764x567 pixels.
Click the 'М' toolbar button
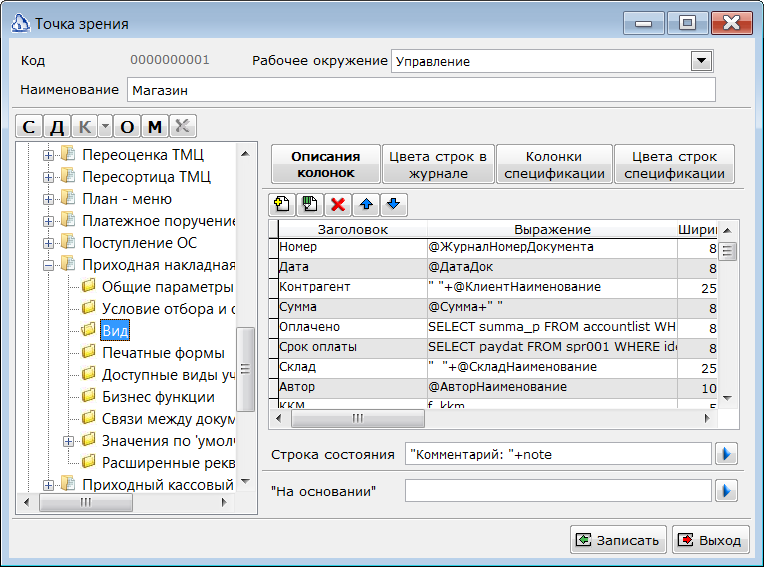[155, 127]
